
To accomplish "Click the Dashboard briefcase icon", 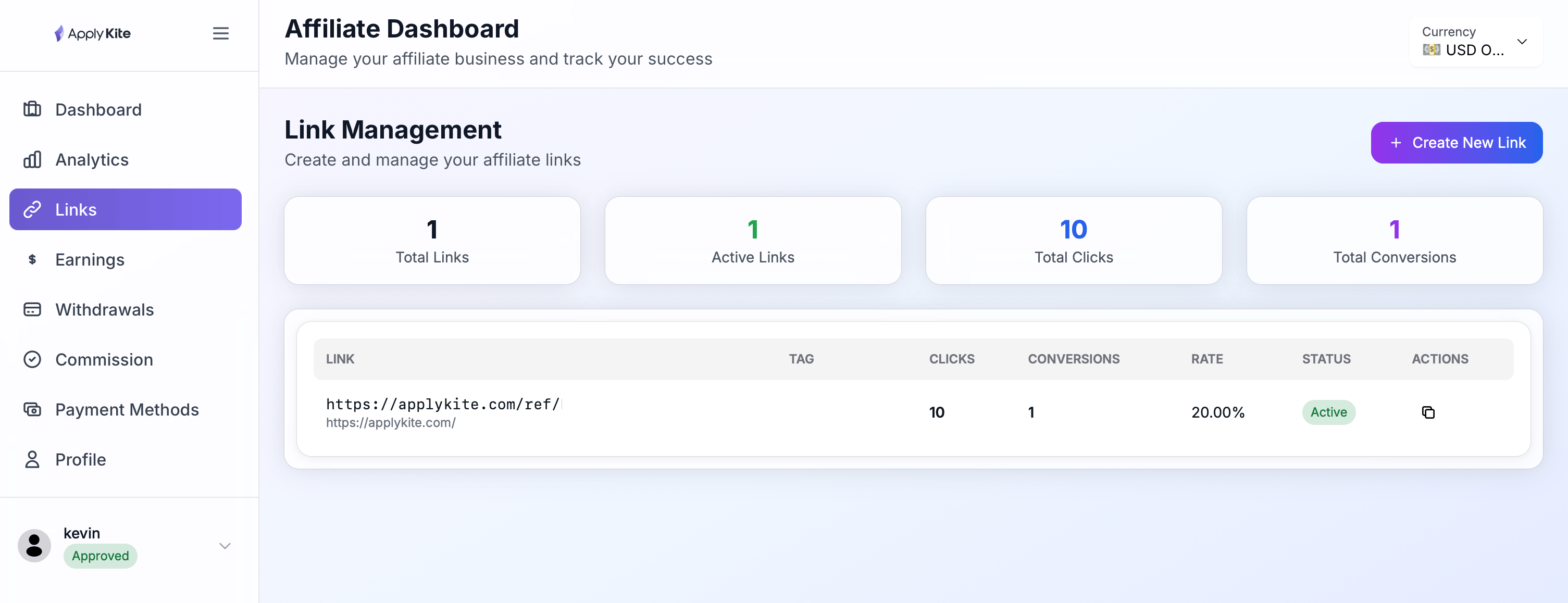I will [32, 109].
